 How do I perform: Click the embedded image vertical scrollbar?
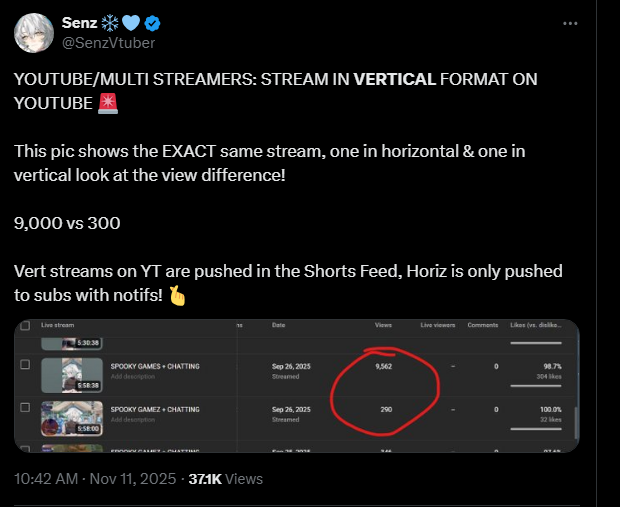pyautogui.click(x=577, y=422)
